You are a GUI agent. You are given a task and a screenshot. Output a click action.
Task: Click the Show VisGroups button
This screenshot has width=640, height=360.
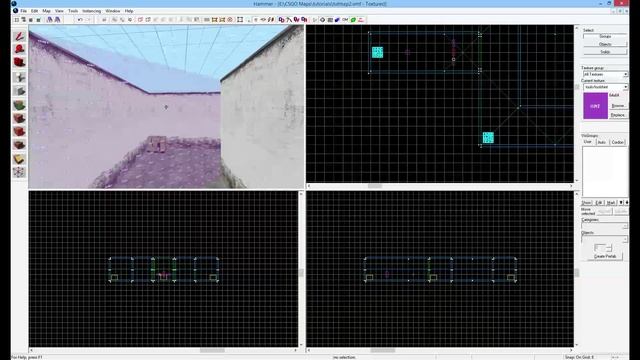(x=587, y=202)
